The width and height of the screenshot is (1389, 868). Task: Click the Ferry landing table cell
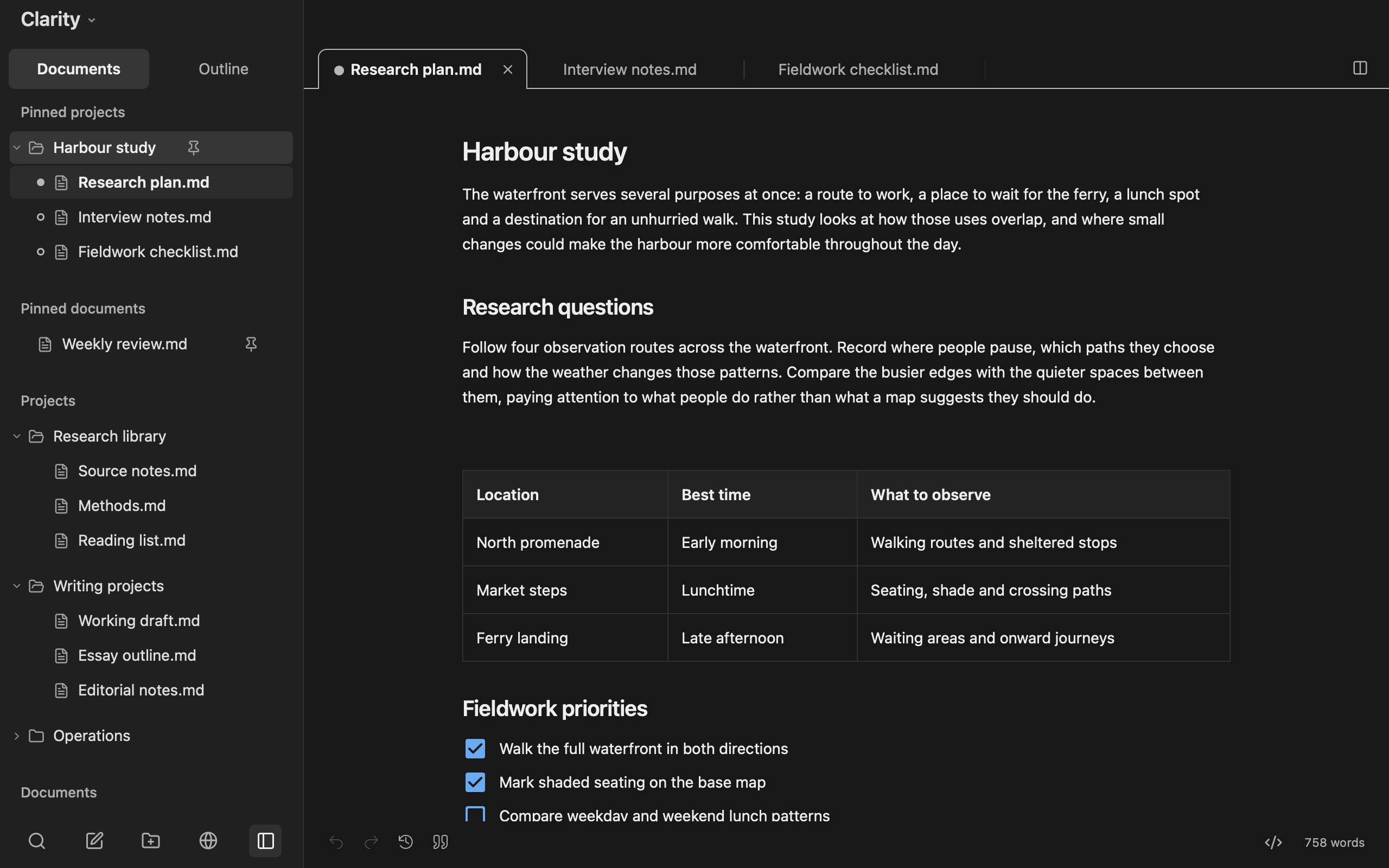pos(565,638)
